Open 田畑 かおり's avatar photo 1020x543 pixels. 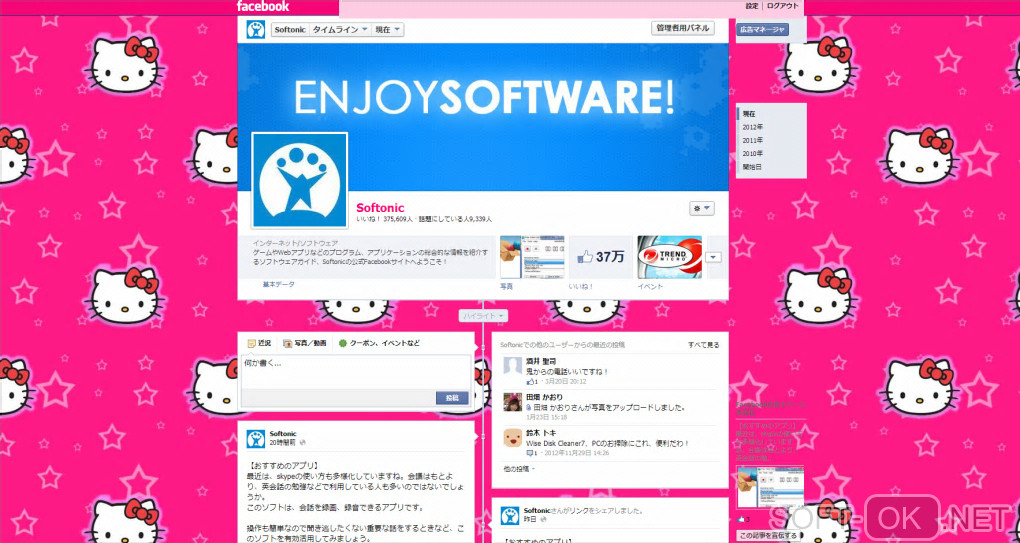click(513, 402)
